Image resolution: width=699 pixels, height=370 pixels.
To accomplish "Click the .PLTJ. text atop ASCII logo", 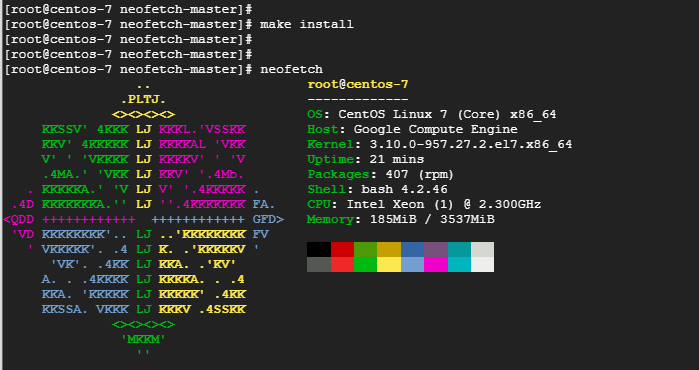I will pyautogui.click(x=144, y=100).
